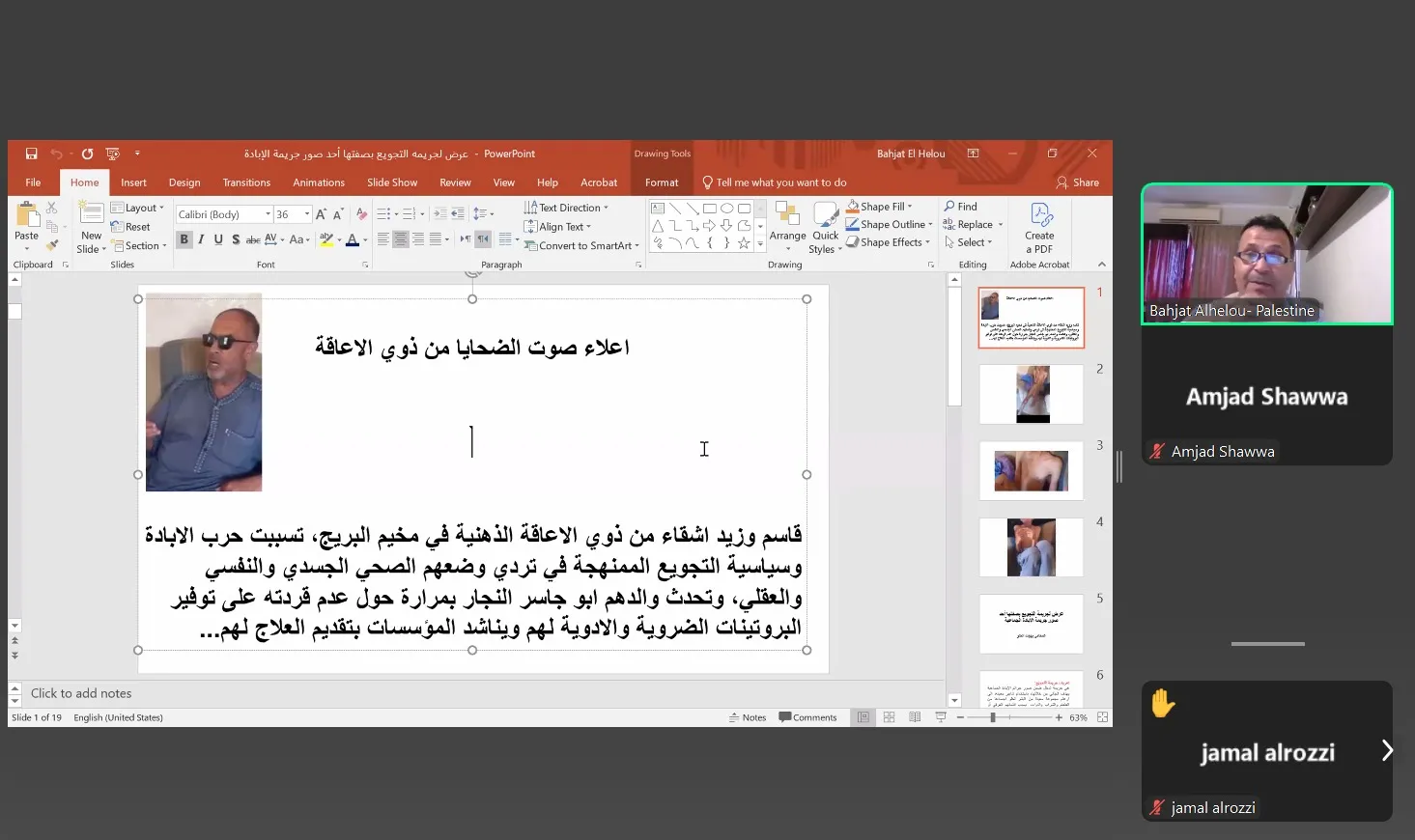
Task: Click the Paste clipboard icon
Action: point(26,216)
